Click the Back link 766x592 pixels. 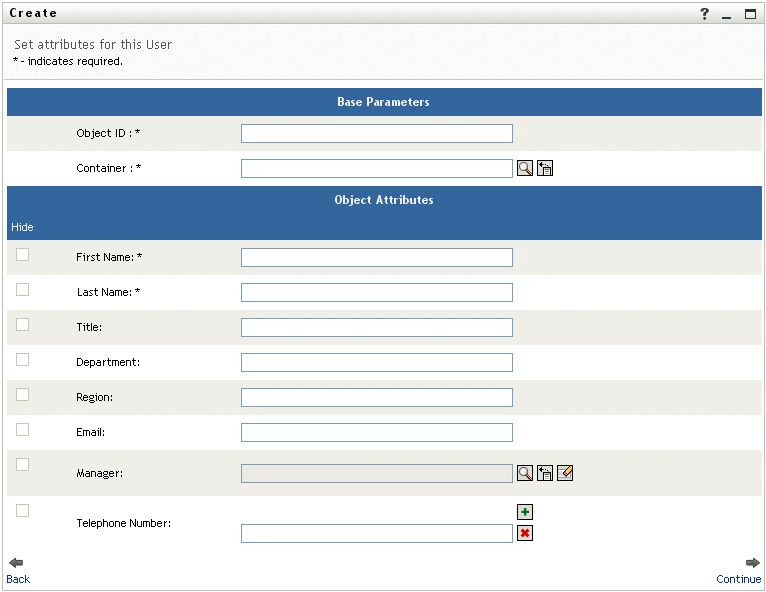click(18, 579)
